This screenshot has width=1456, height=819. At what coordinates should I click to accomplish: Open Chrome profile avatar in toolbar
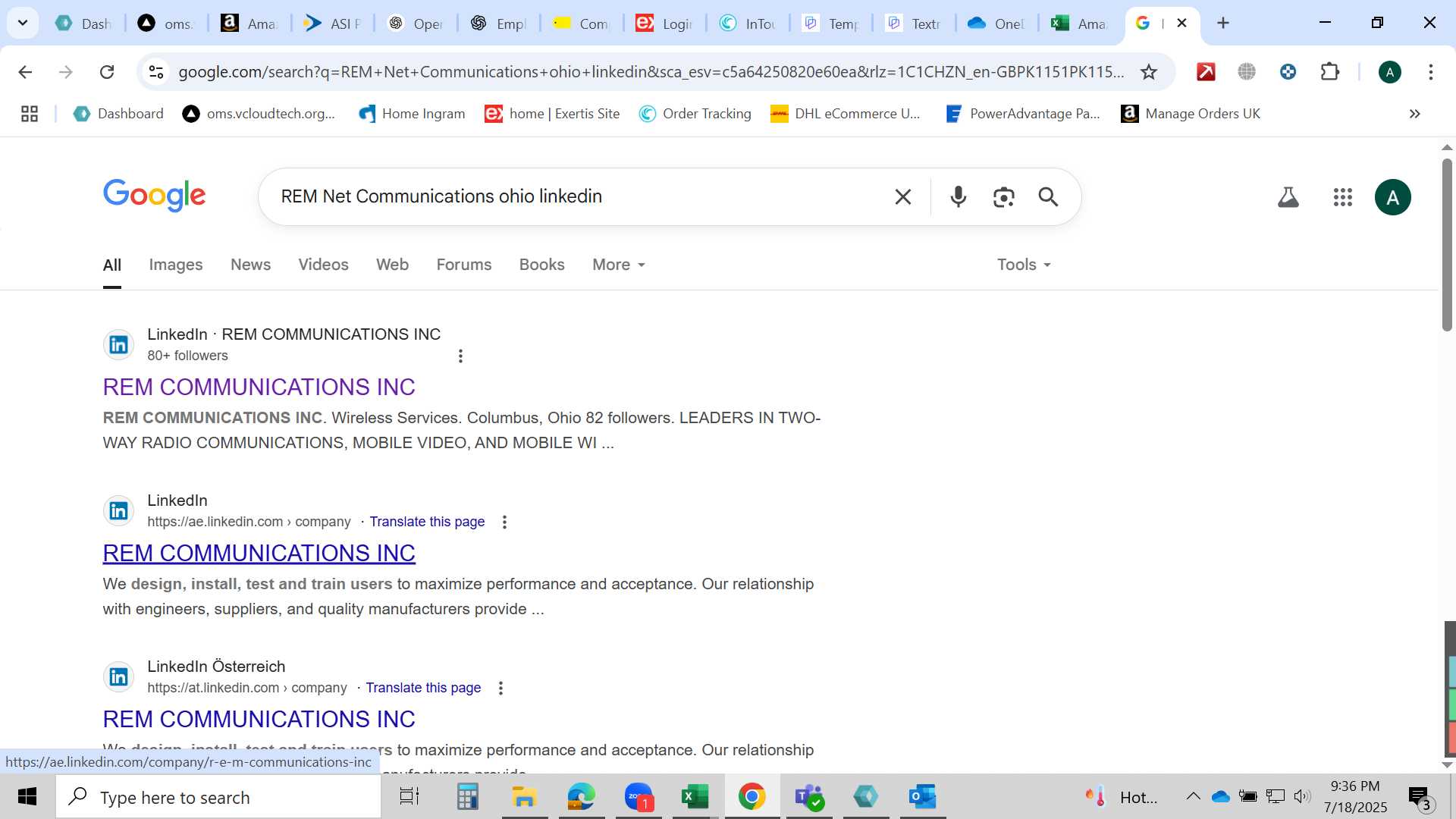(x=1389, y=72)
